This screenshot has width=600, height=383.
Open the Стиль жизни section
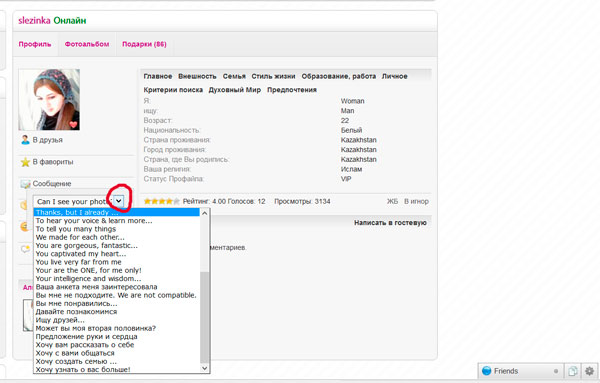click(273, 76)
